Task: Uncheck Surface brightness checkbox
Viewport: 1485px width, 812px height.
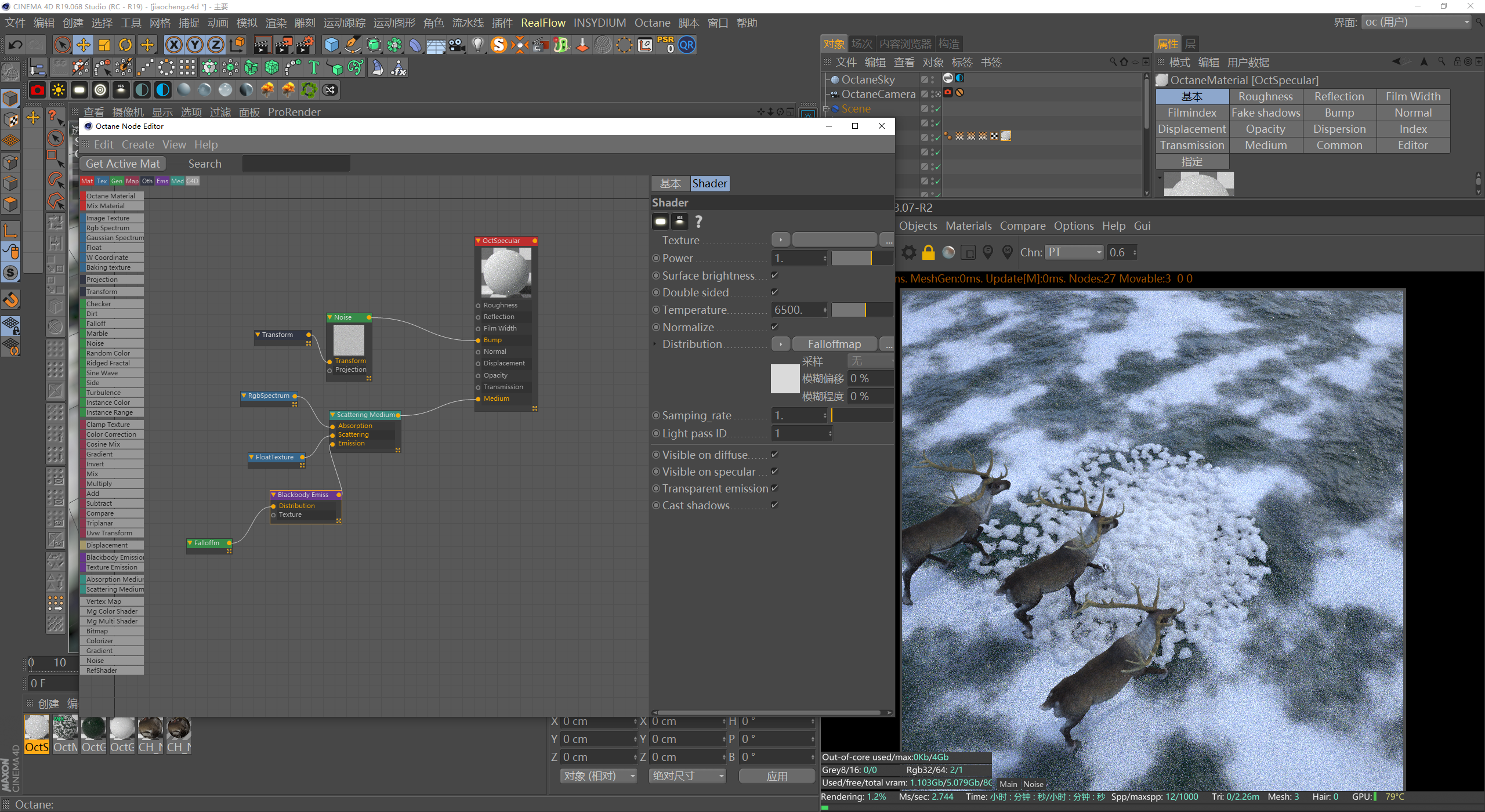Action: (x=774, y=275)
